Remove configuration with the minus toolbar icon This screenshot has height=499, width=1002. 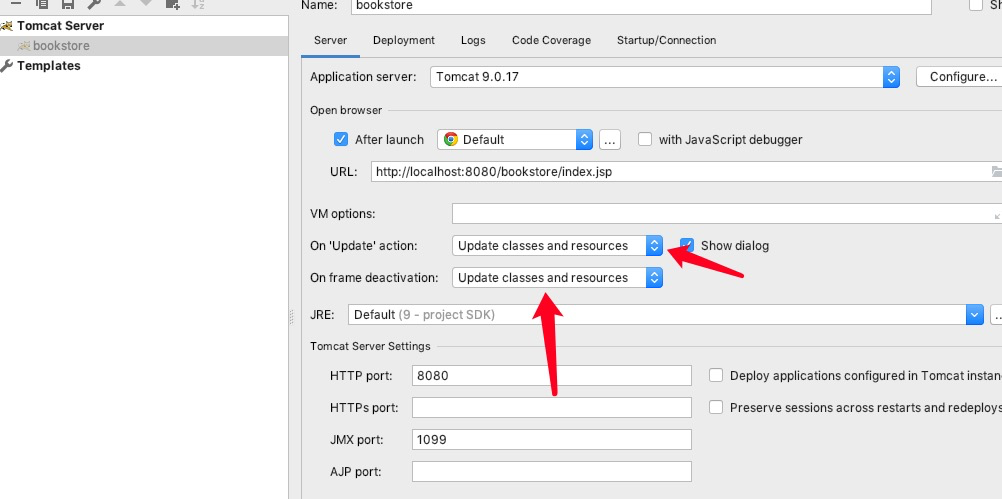(x=16, y=3)
